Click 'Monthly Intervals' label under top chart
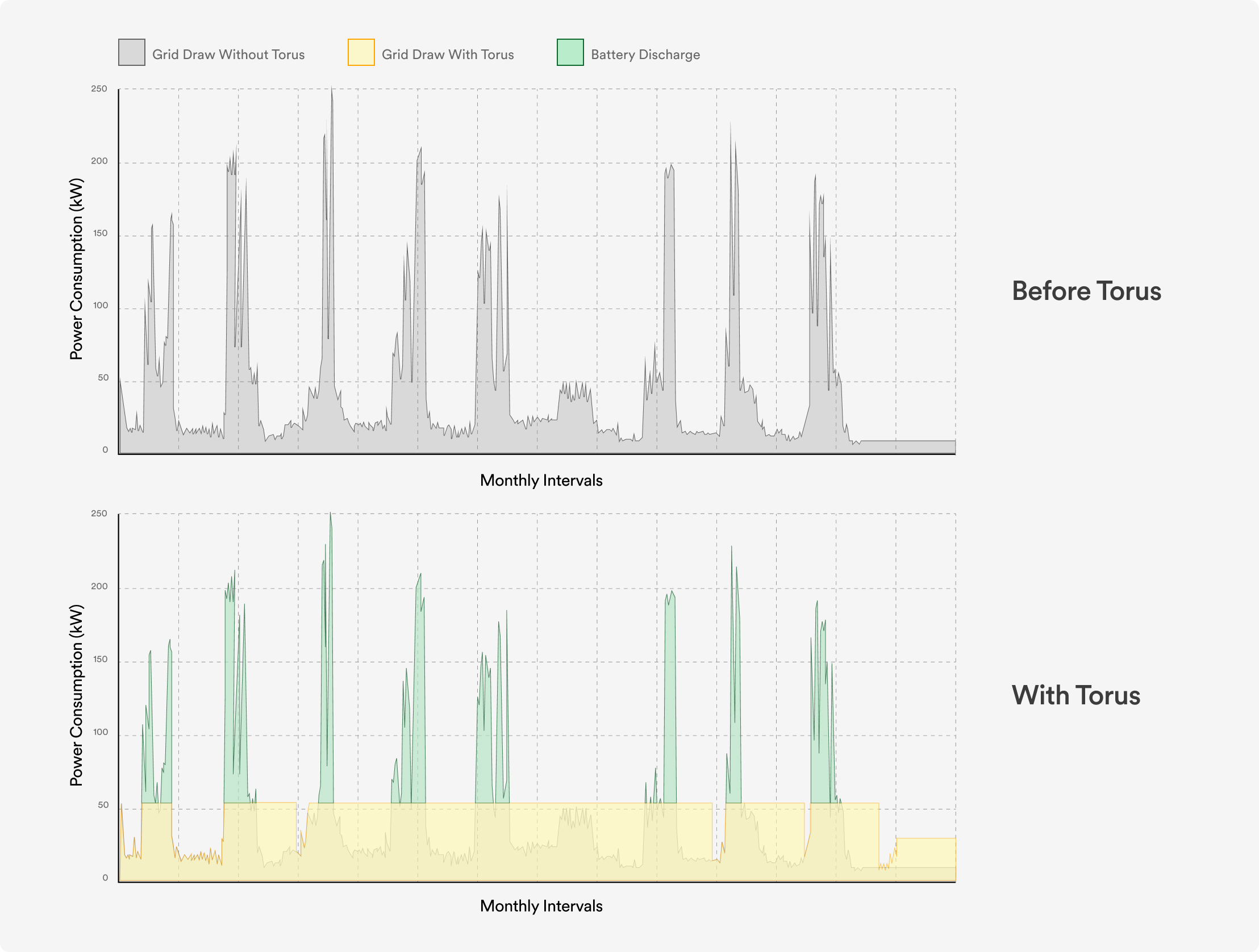The height and width of the screenshot is (952, 1259). click(541, 481)
